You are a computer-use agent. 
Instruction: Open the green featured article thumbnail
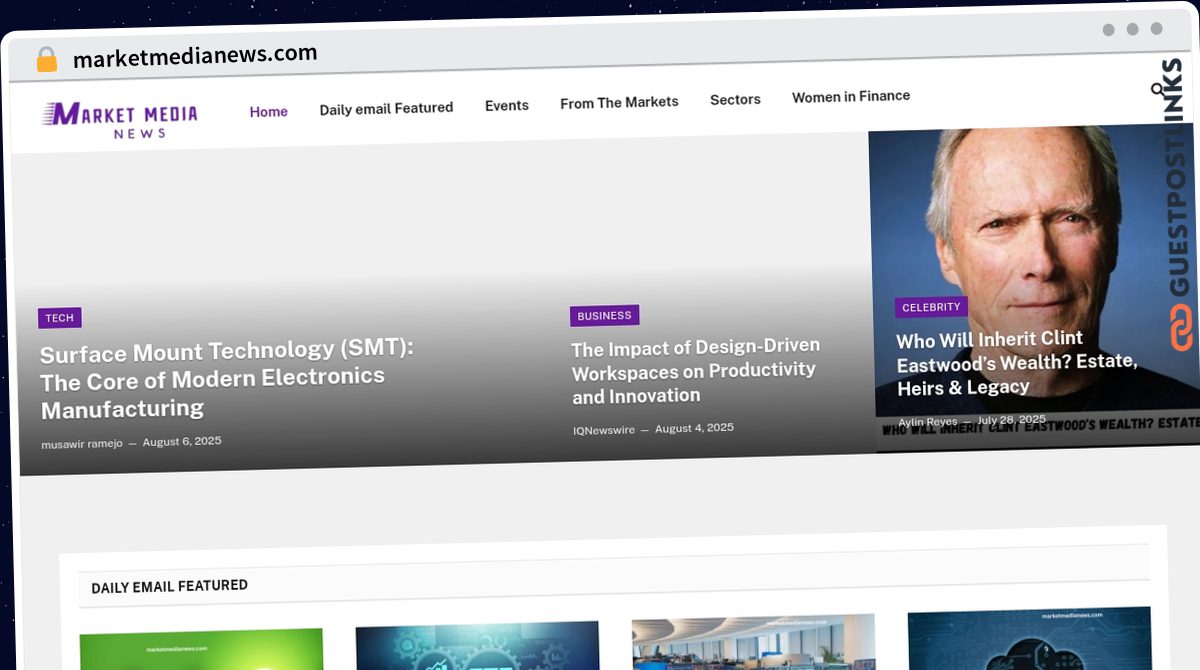point(201,648)
